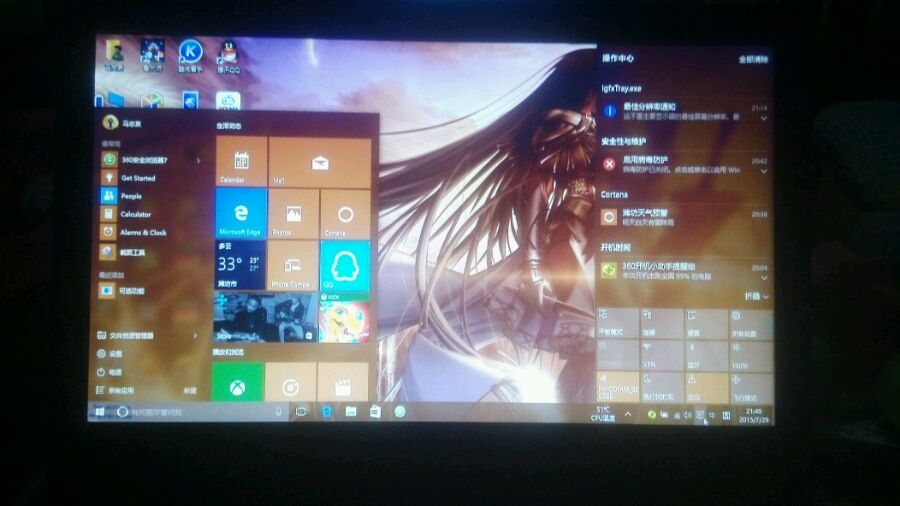Collapse the quick actions with 折叠
The width and height of the screenshot is (900, 506).
(757, 296)
